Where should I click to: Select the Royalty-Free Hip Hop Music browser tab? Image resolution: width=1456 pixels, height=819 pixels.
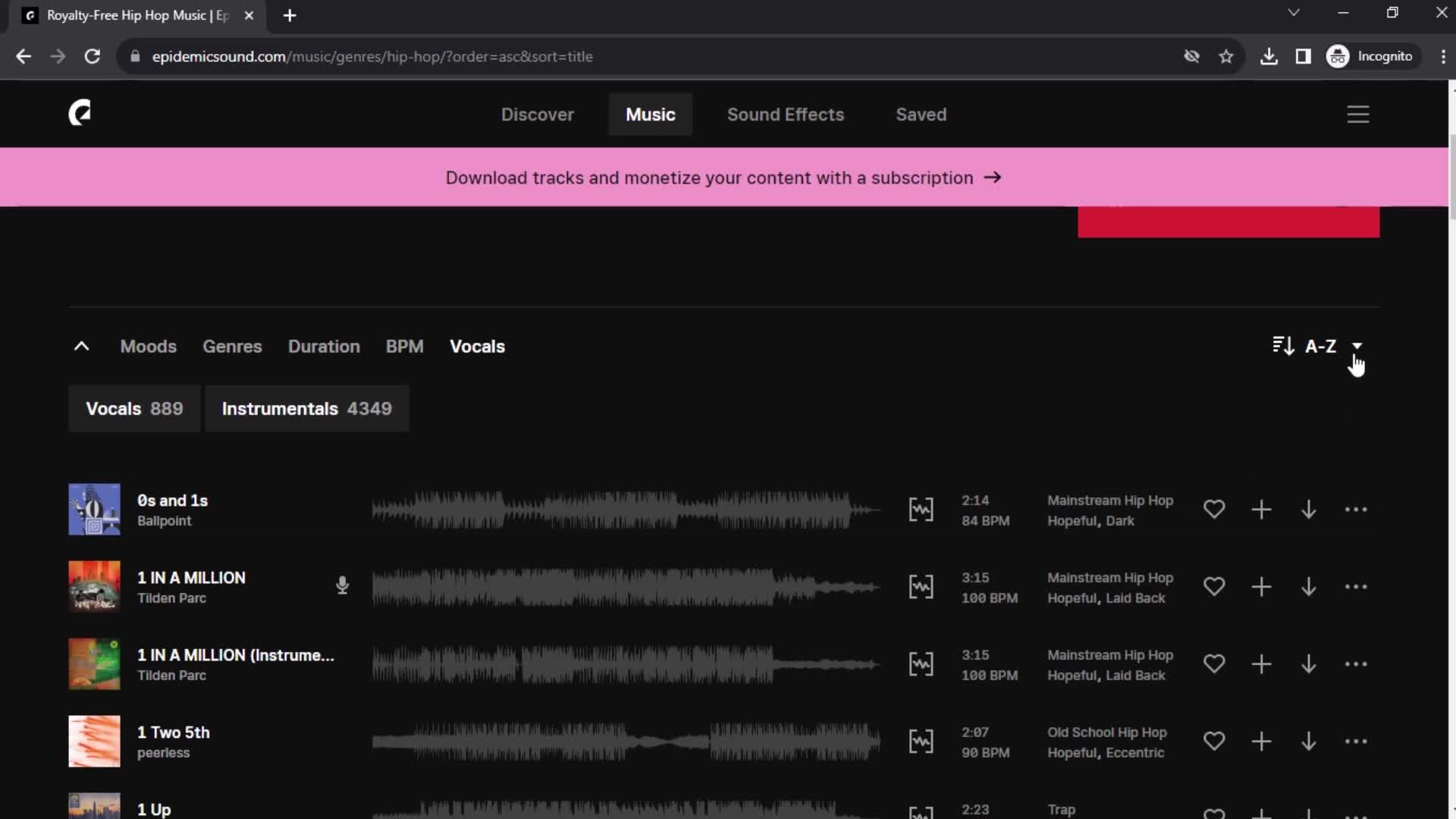pos(137,15)
